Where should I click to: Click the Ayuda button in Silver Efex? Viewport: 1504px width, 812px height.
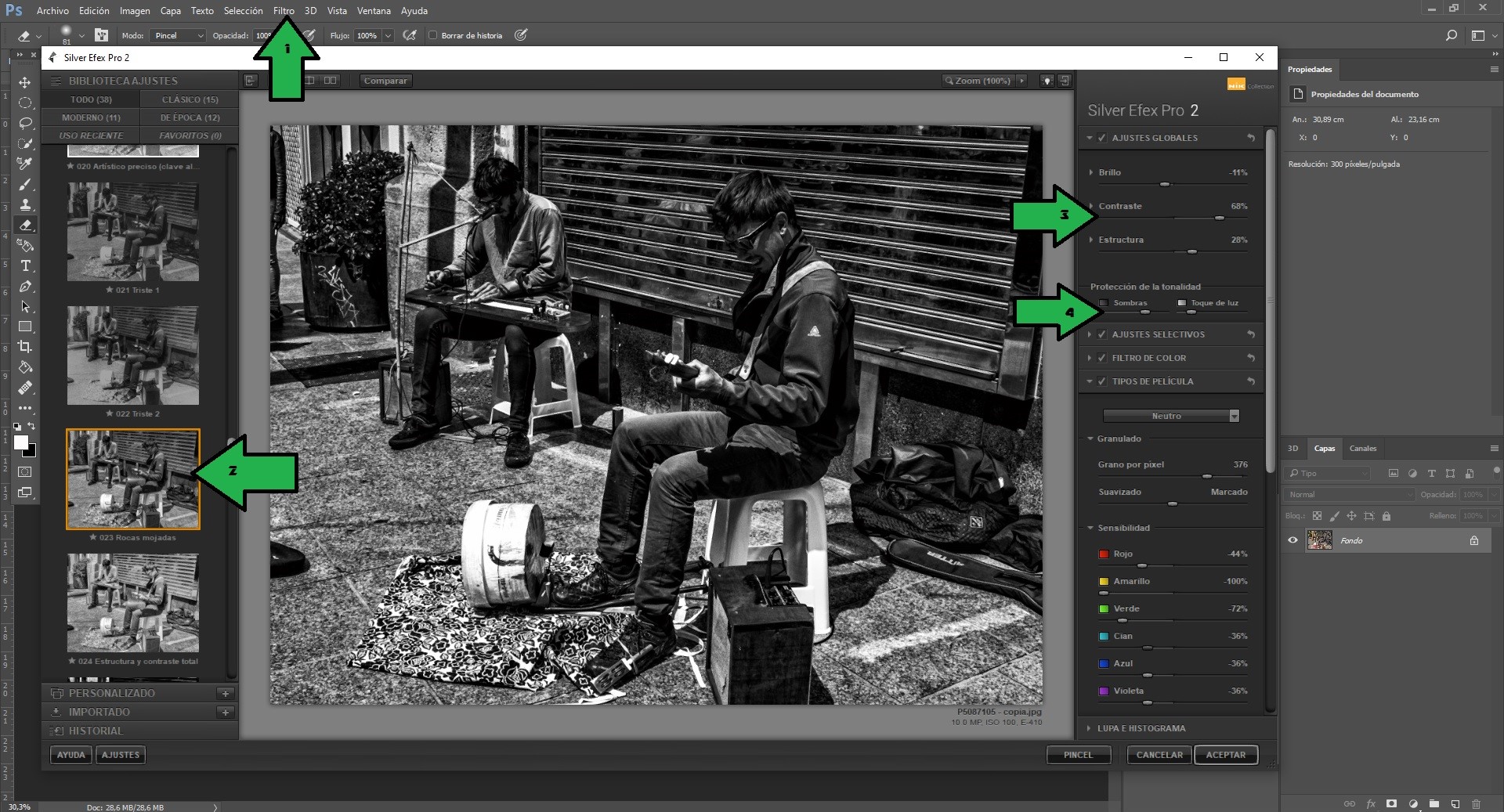pyautogui.click(x=70, y=755)
